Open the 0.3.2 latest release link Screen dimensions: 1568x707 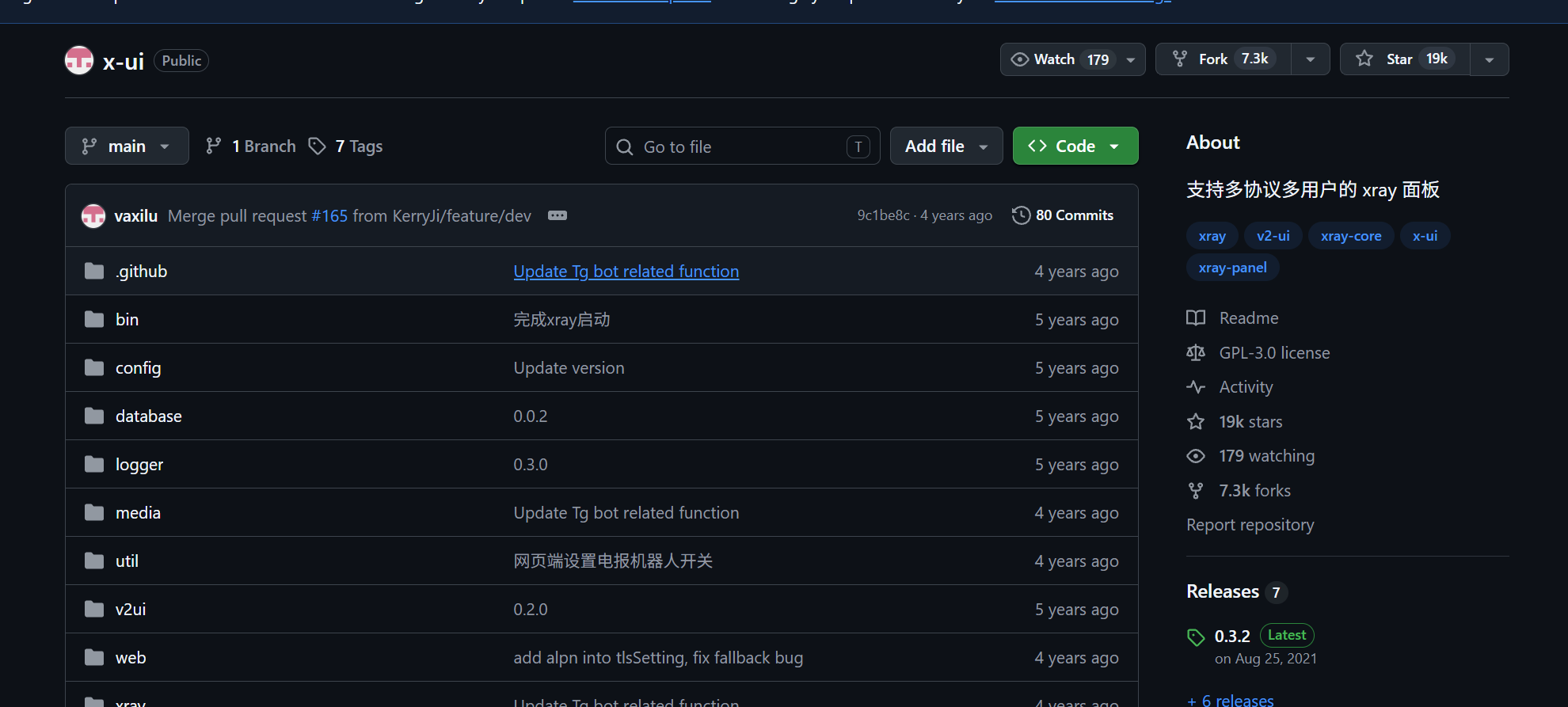pos(1232,637)
